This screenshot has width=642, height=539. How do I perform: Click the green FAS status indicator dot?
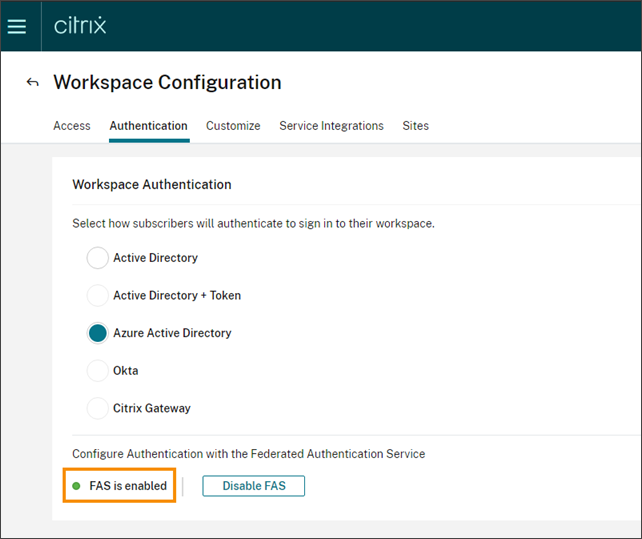coord(76,486)
